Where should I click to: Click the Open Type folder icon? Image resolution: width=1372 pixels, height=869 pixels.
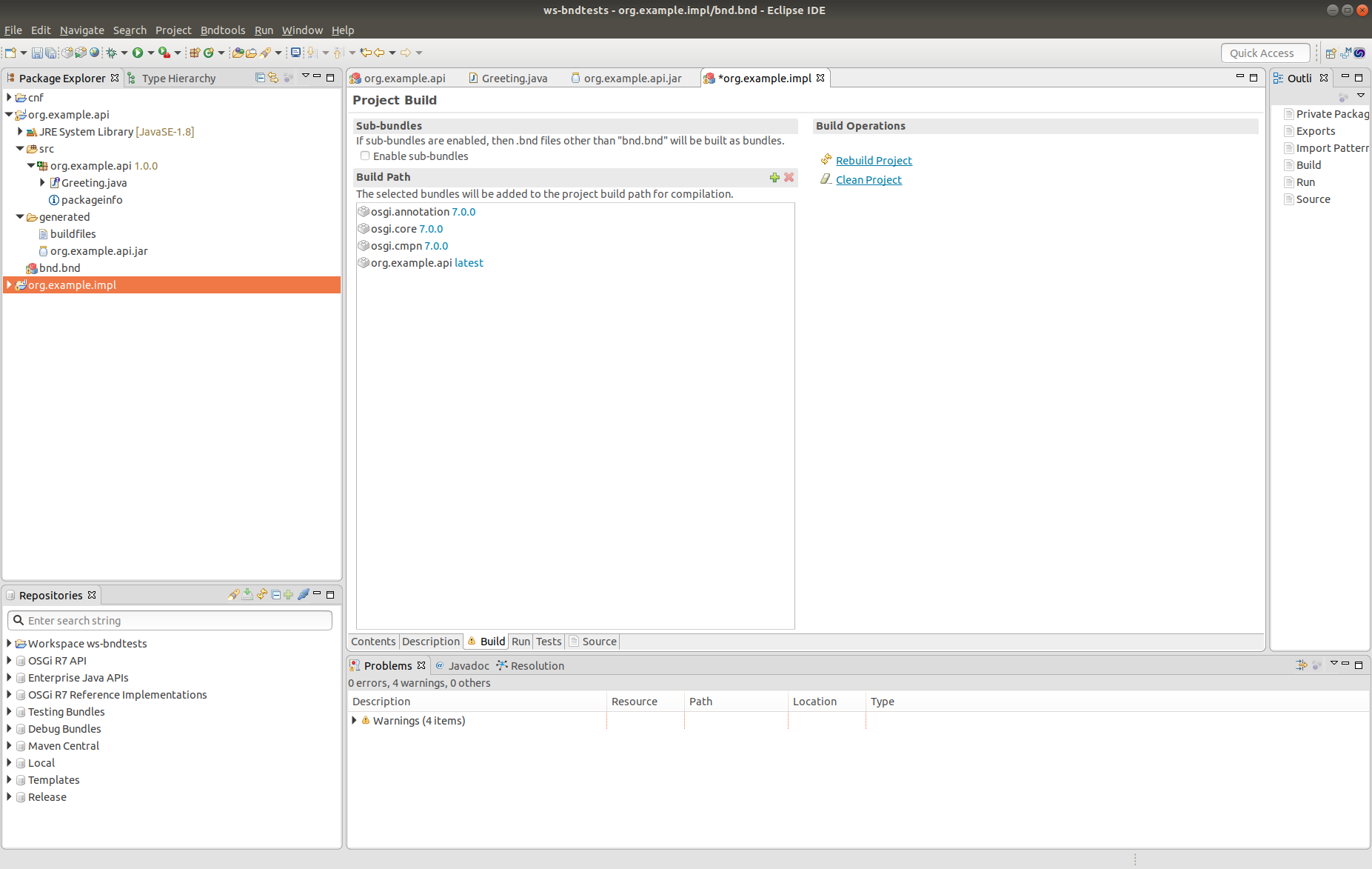pyautogui.click(x=238, y=53)
